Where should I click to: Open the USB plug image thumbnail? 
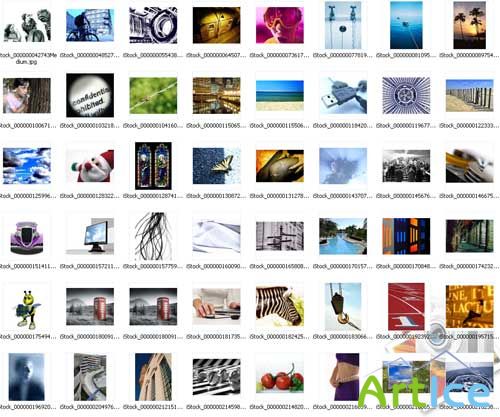(343, 95)
